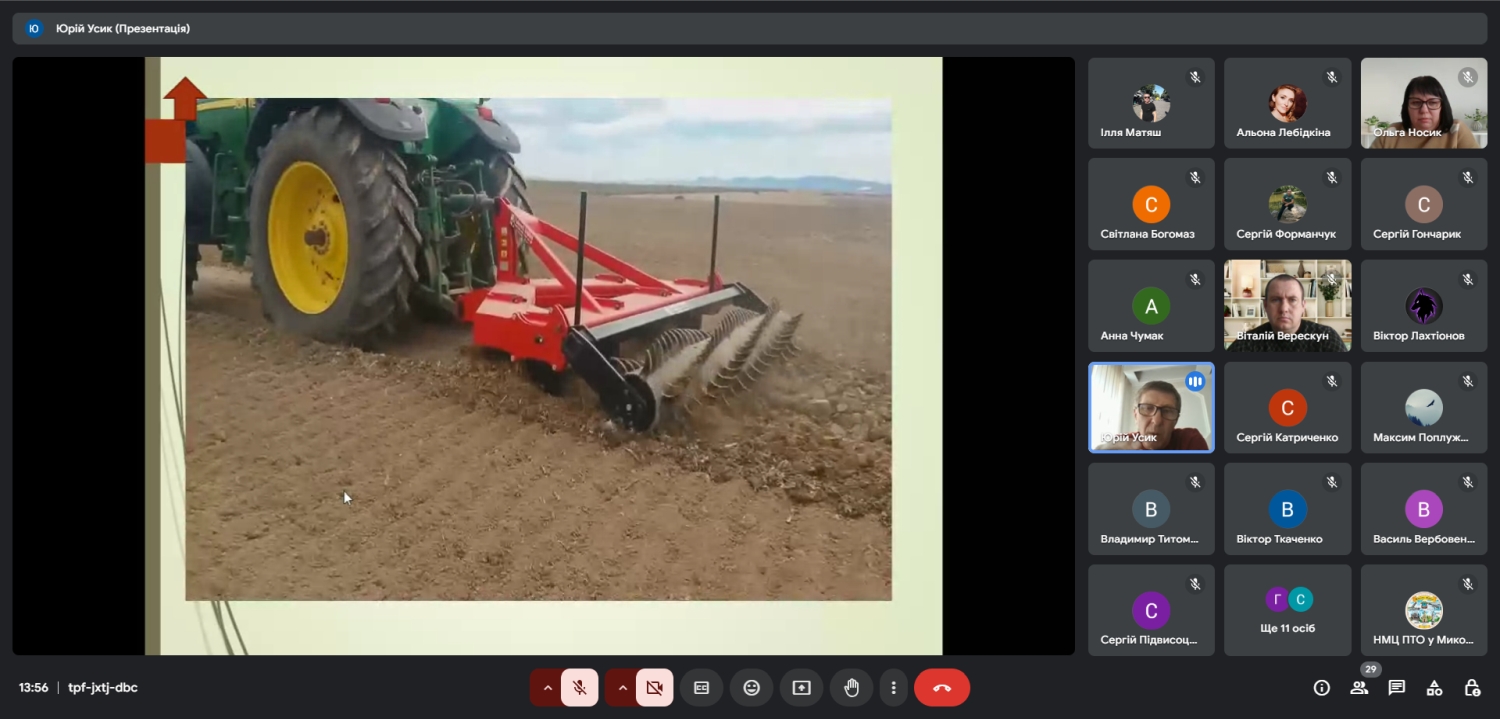Open chat with everyone icon
This screenshot has height=719, width=1500.
[1397, 688]
